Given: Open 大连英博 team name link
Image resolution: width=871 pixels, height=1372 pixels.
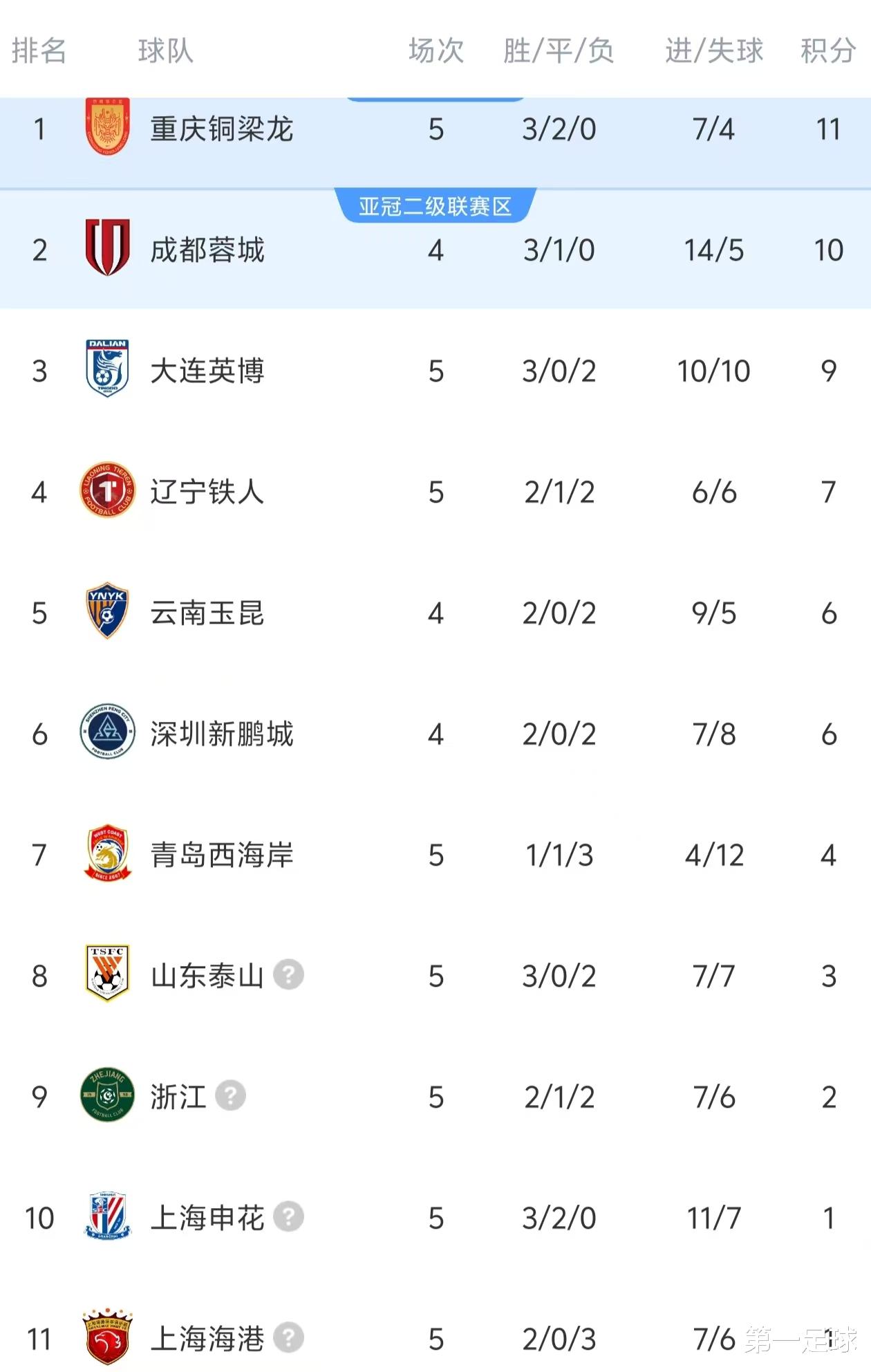Looking at the screenshot, I should click(207, 371).
